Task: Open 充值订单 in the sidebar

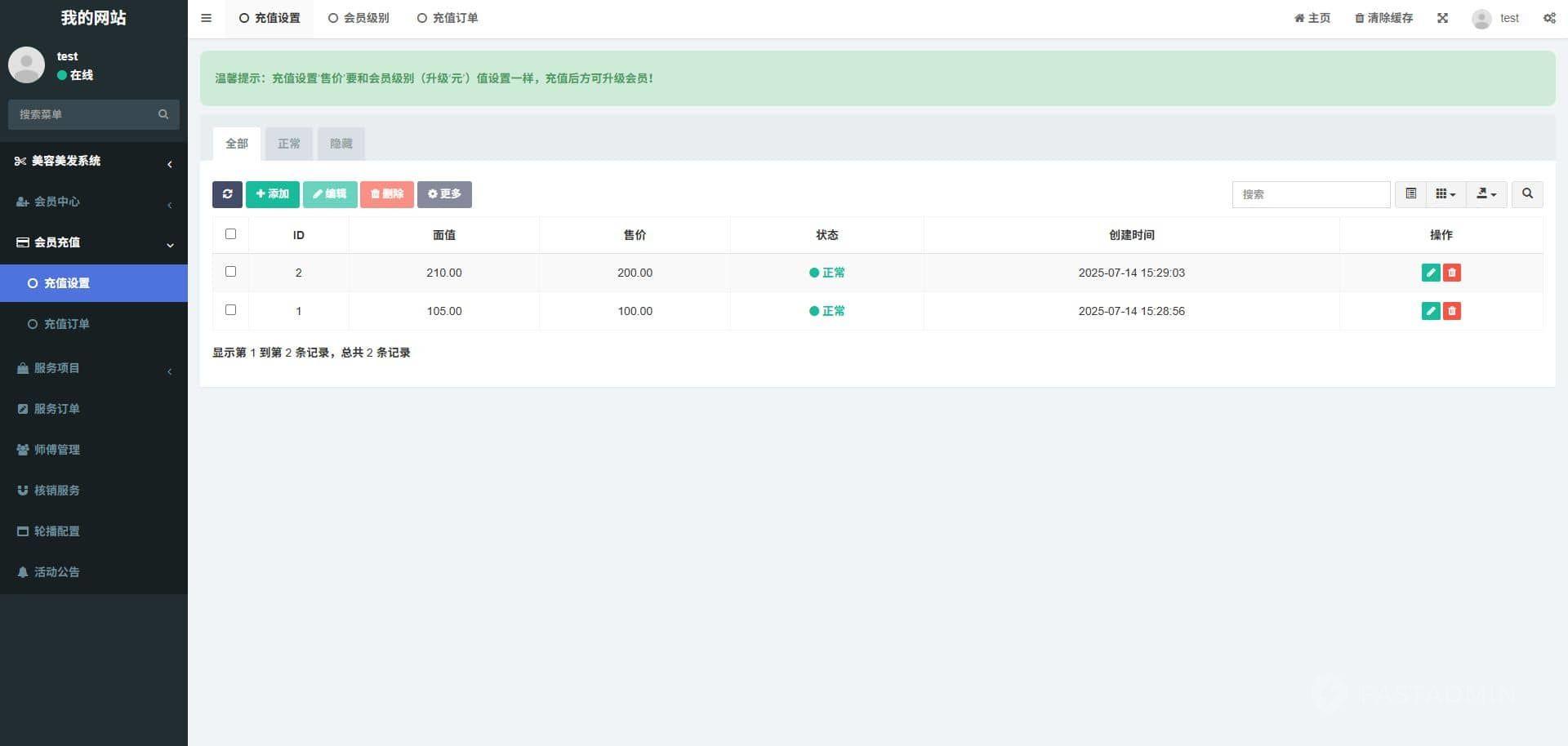Action: tap(66, 324)
